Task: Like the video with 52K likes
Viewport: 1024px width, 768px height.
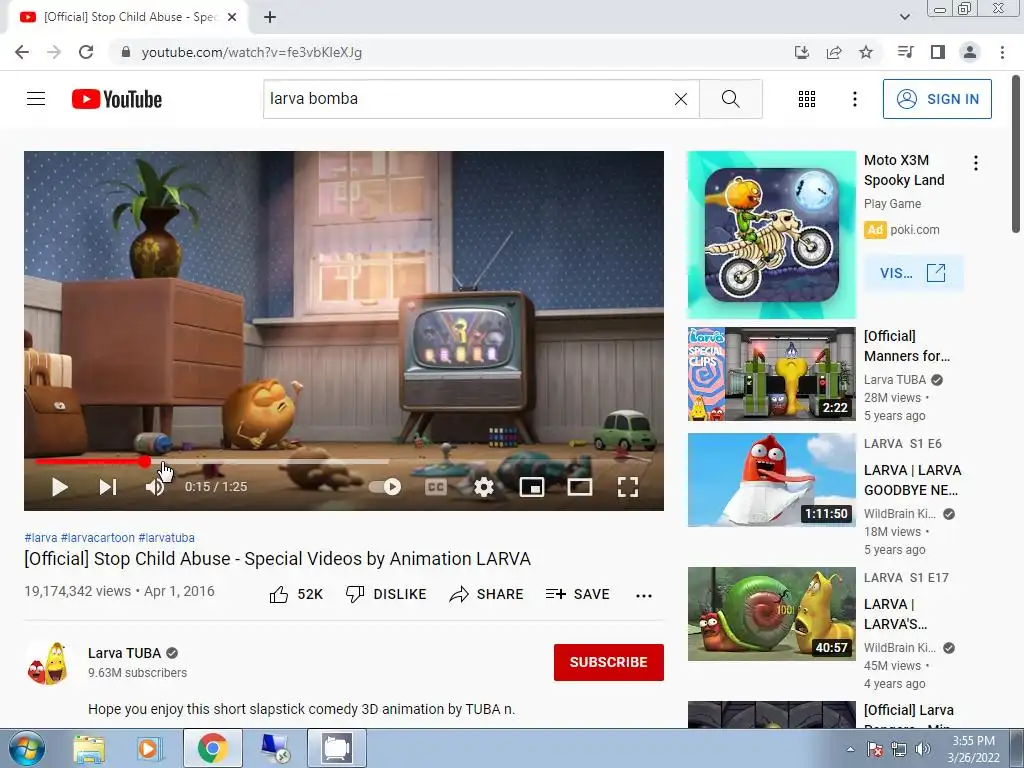Action: [296, 594]
